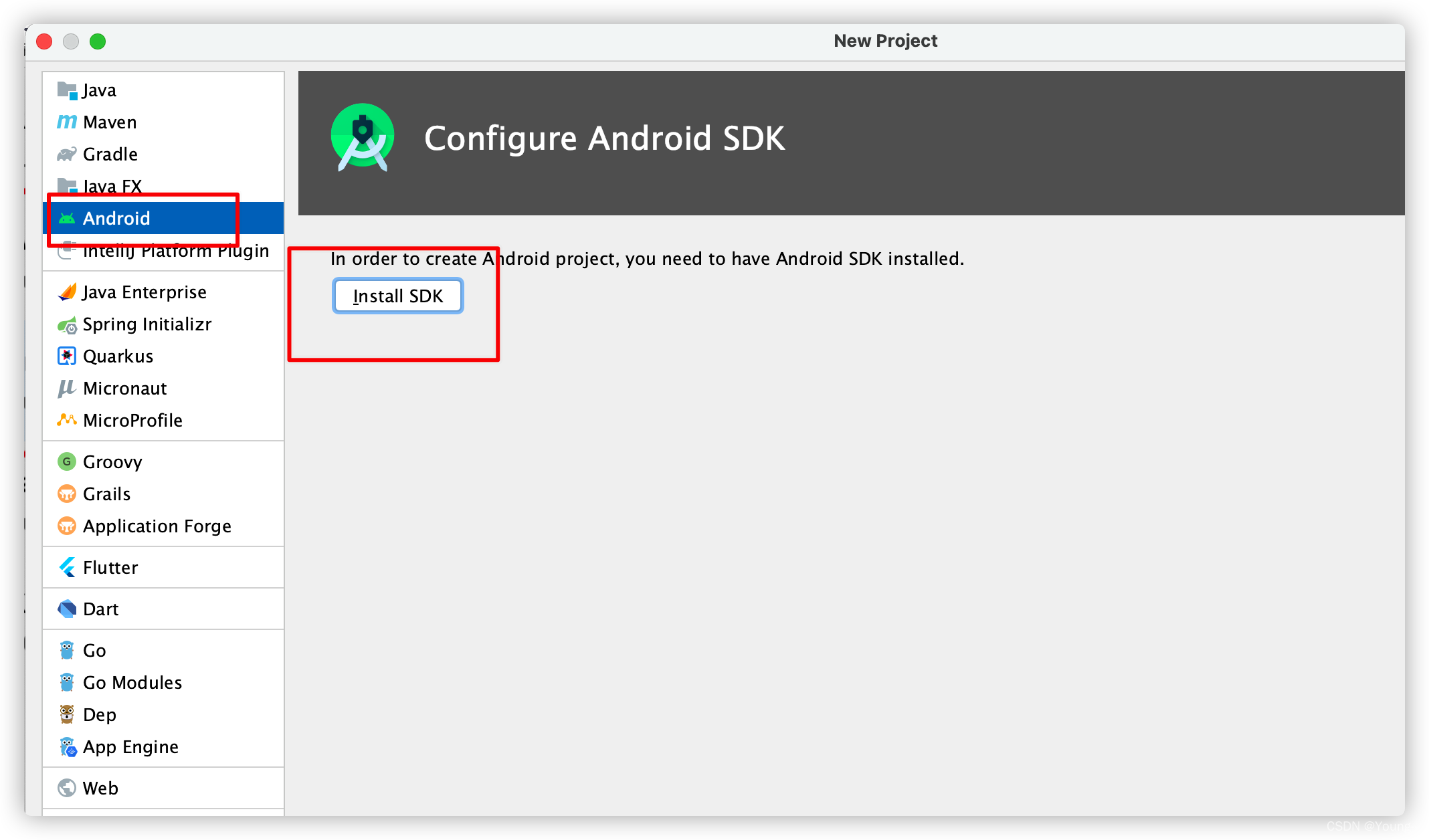Screen dimensions: 1429x840
Task: Click the Android icon in sidebar
Action: point(67,218)
